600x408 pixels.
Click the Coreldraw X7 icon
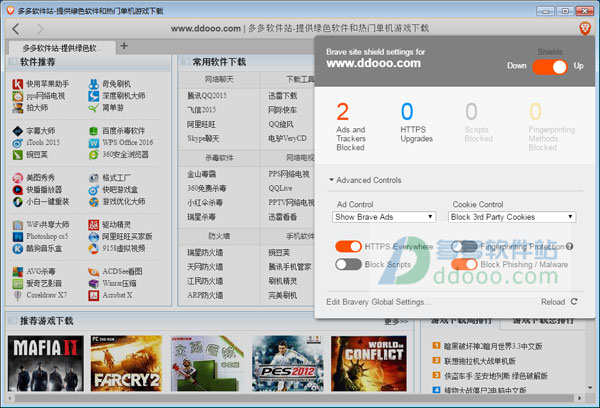tap(18, 295)
